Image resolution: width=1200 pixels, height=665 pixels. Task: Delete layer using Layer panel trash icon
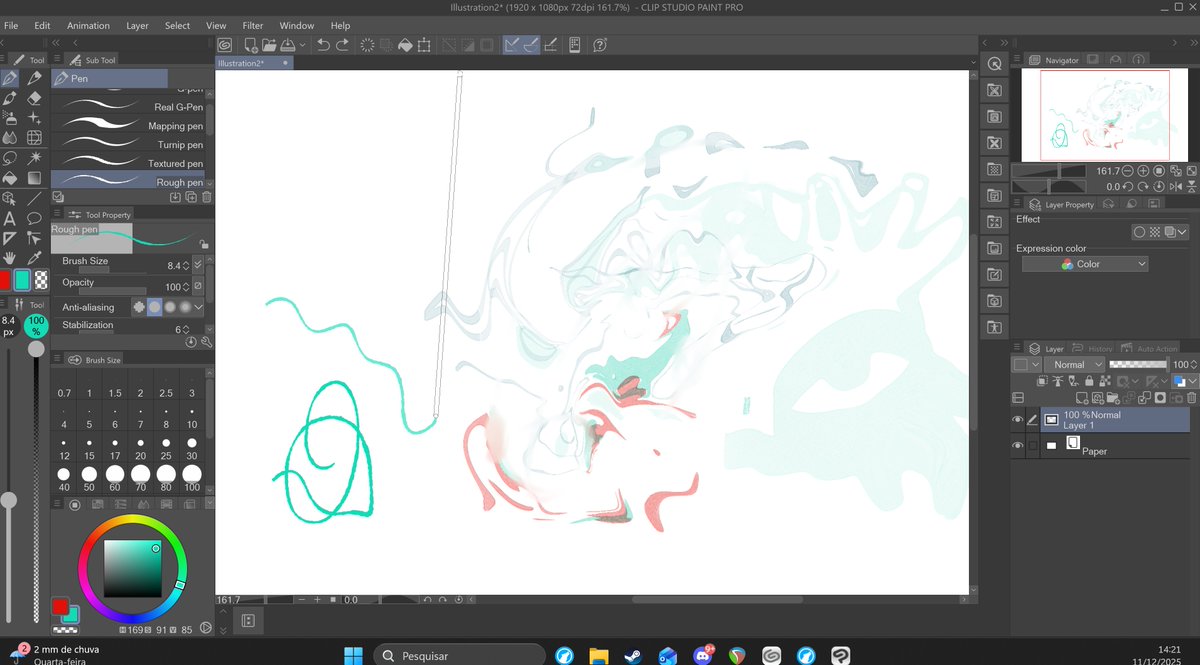pyautogui.click(x=1190, y=397)
